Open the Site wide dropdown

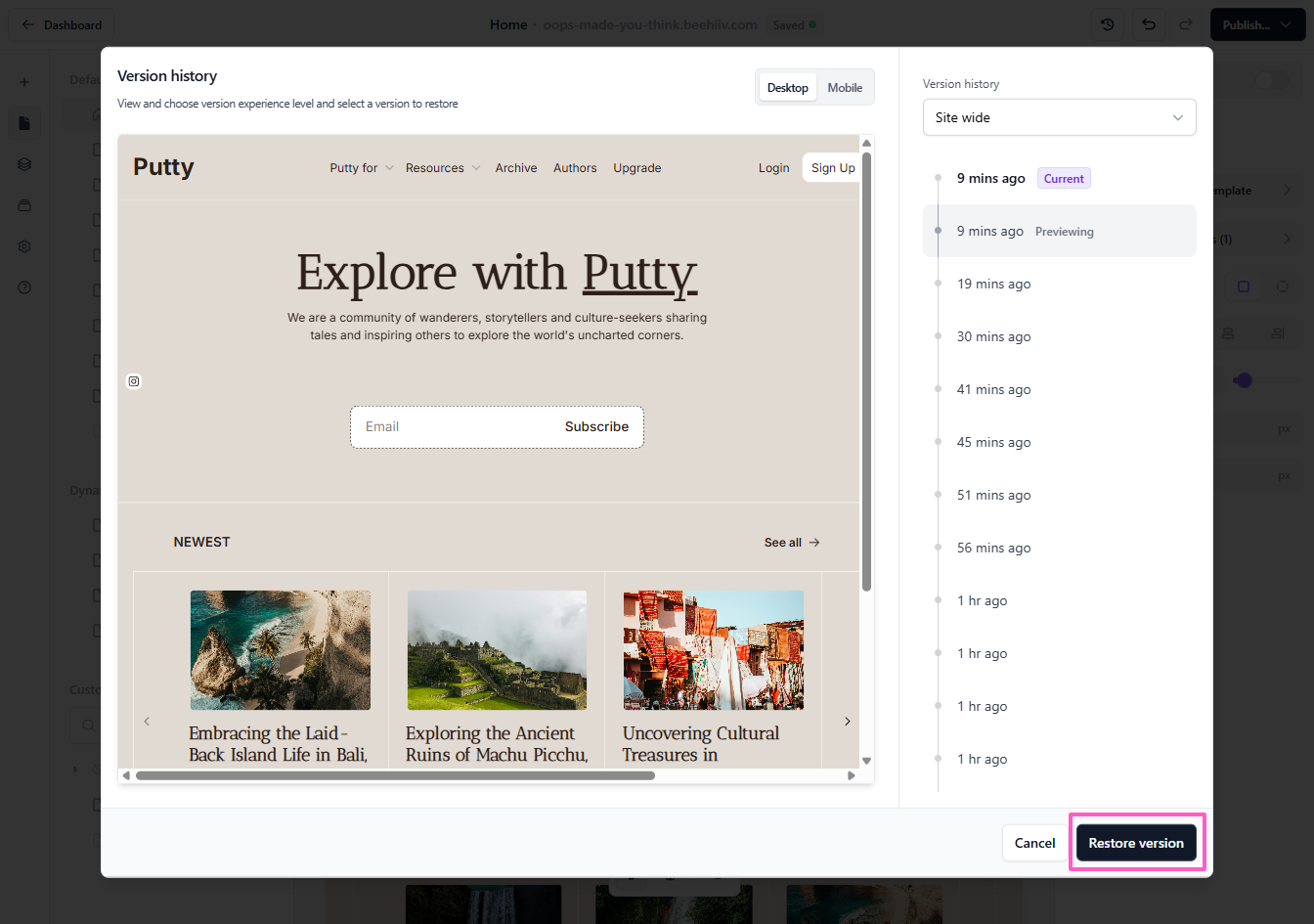point(1059,117)
